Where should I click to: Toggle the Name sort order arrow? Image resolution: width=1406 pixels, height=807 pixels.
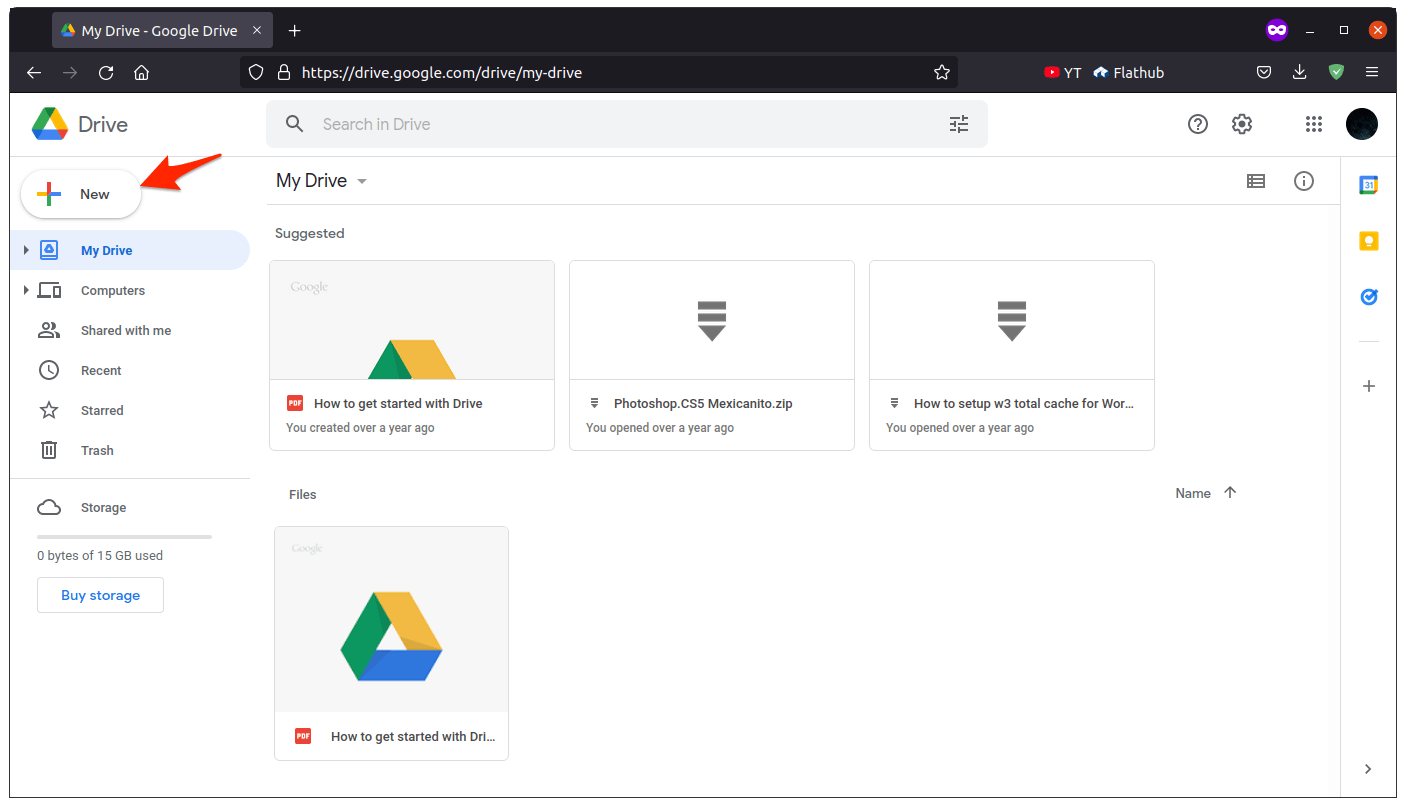click(x=1231, y=492)
